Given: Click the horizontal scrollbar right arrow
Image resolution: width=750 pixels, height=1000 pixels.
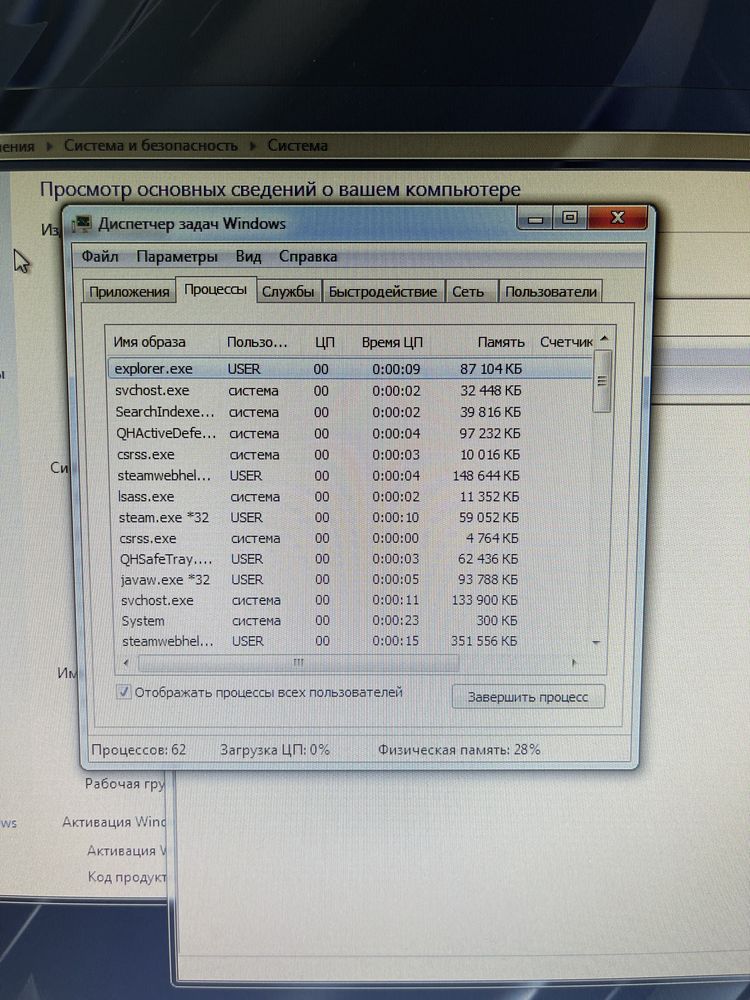Looking at the screenshot, I should pyautogui.click(x=574, y=663).
